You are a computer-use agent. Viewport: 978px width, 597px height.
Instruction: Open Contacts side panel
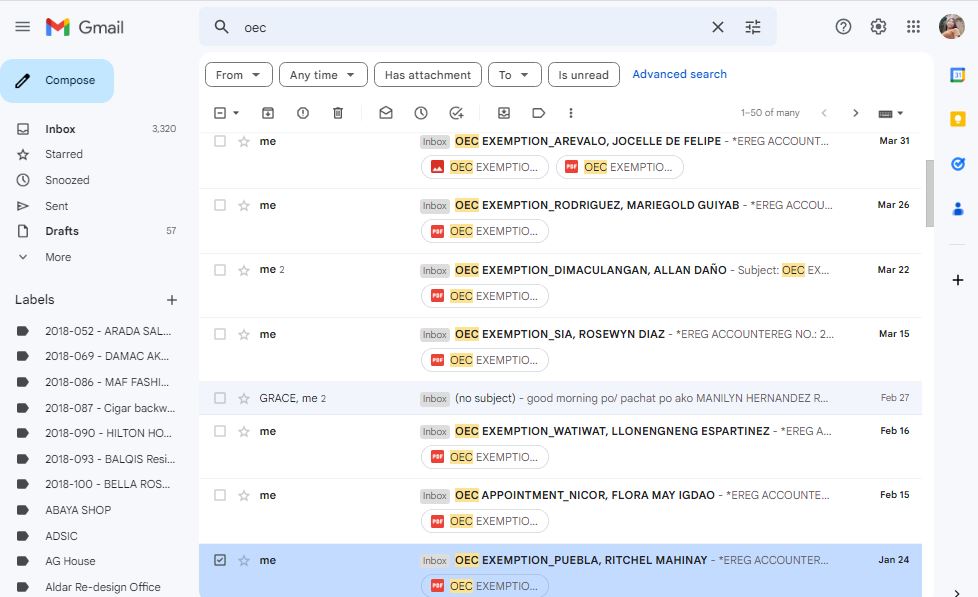957,208
